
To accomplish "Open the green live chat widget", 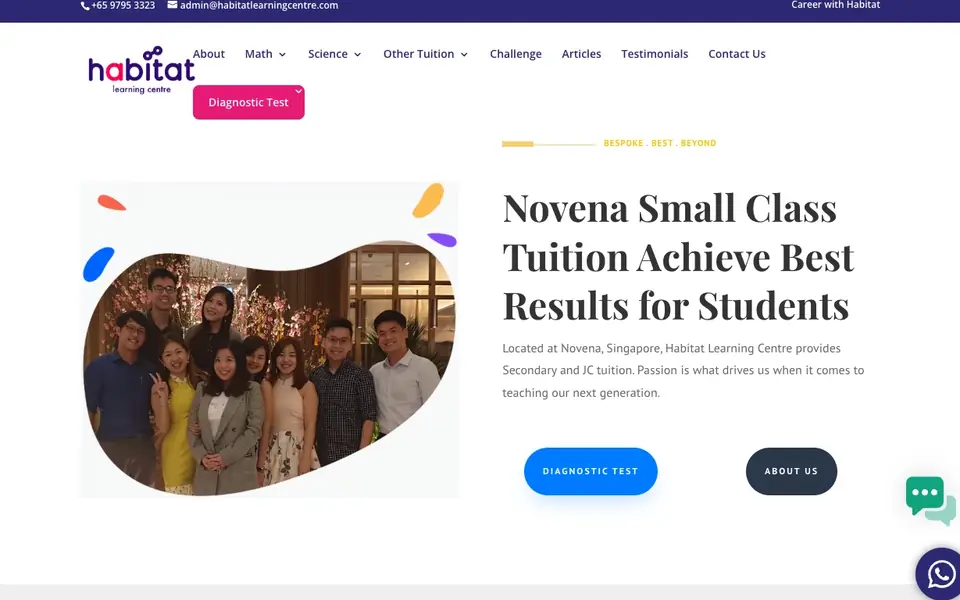I will (x=931, y=501).
